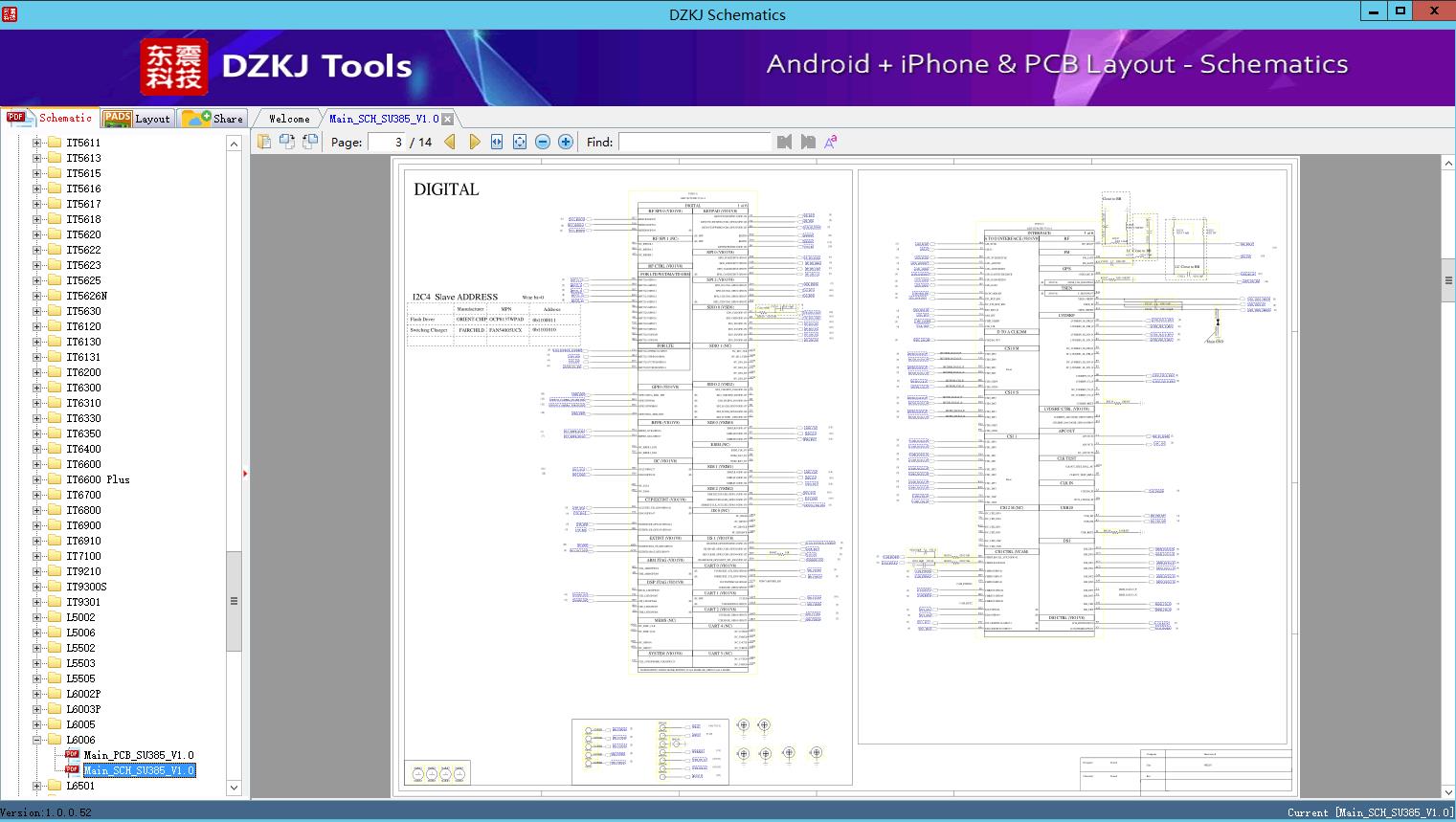This screenshot has width=1456, height=822.
Task: Zoom in with the plus icon
Action: (566, 142)
